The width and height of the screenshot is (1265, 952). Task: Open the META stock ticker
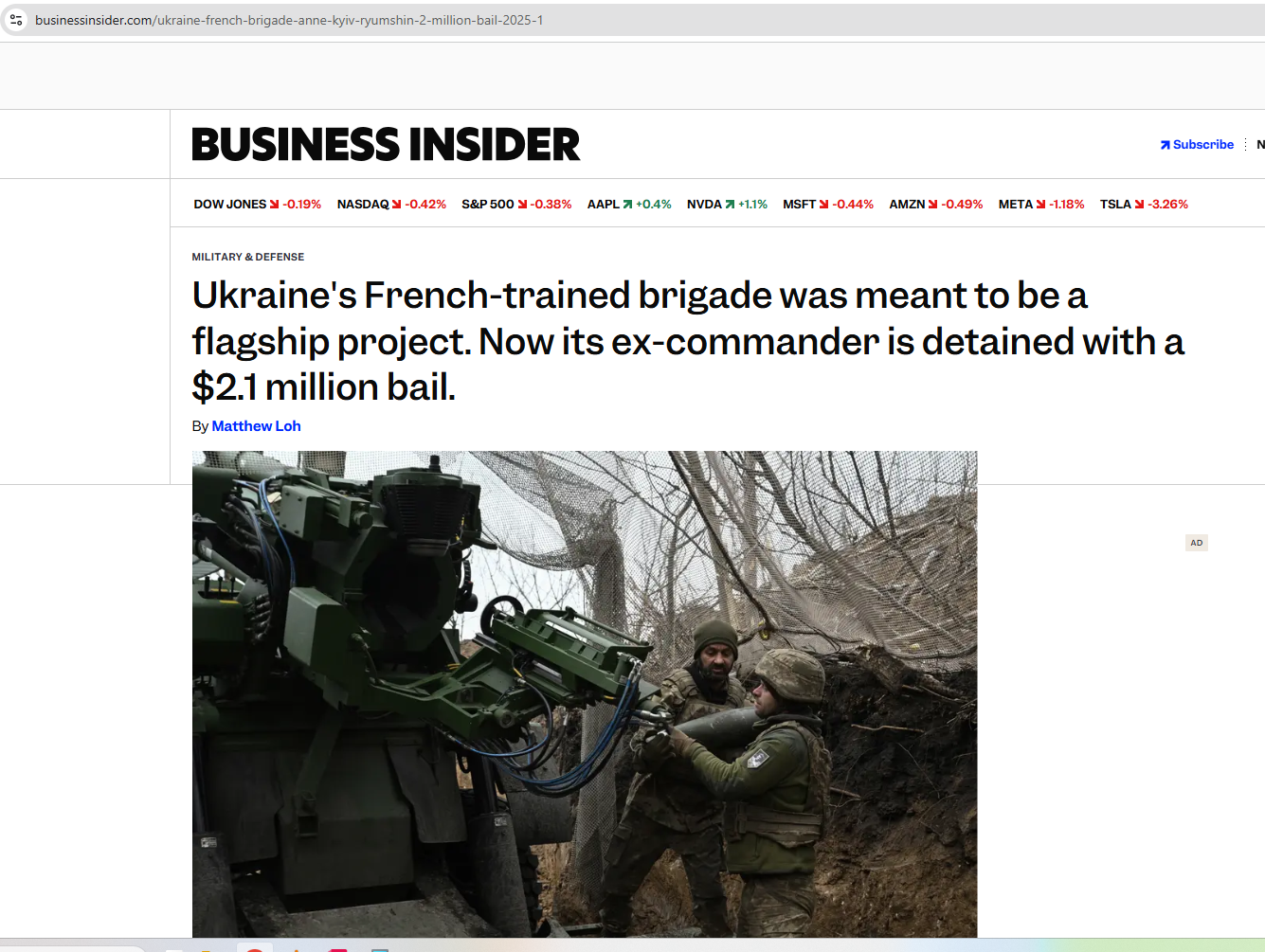pyautogui.click(x=1041, y=204)
